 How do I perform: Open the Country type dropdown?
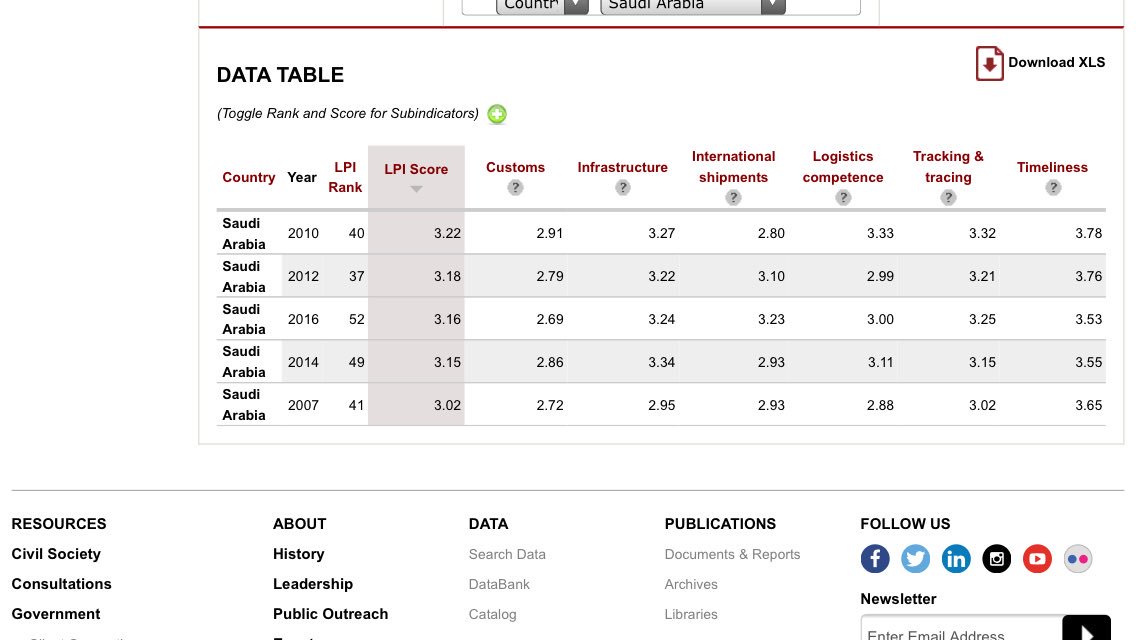(542, 6)
